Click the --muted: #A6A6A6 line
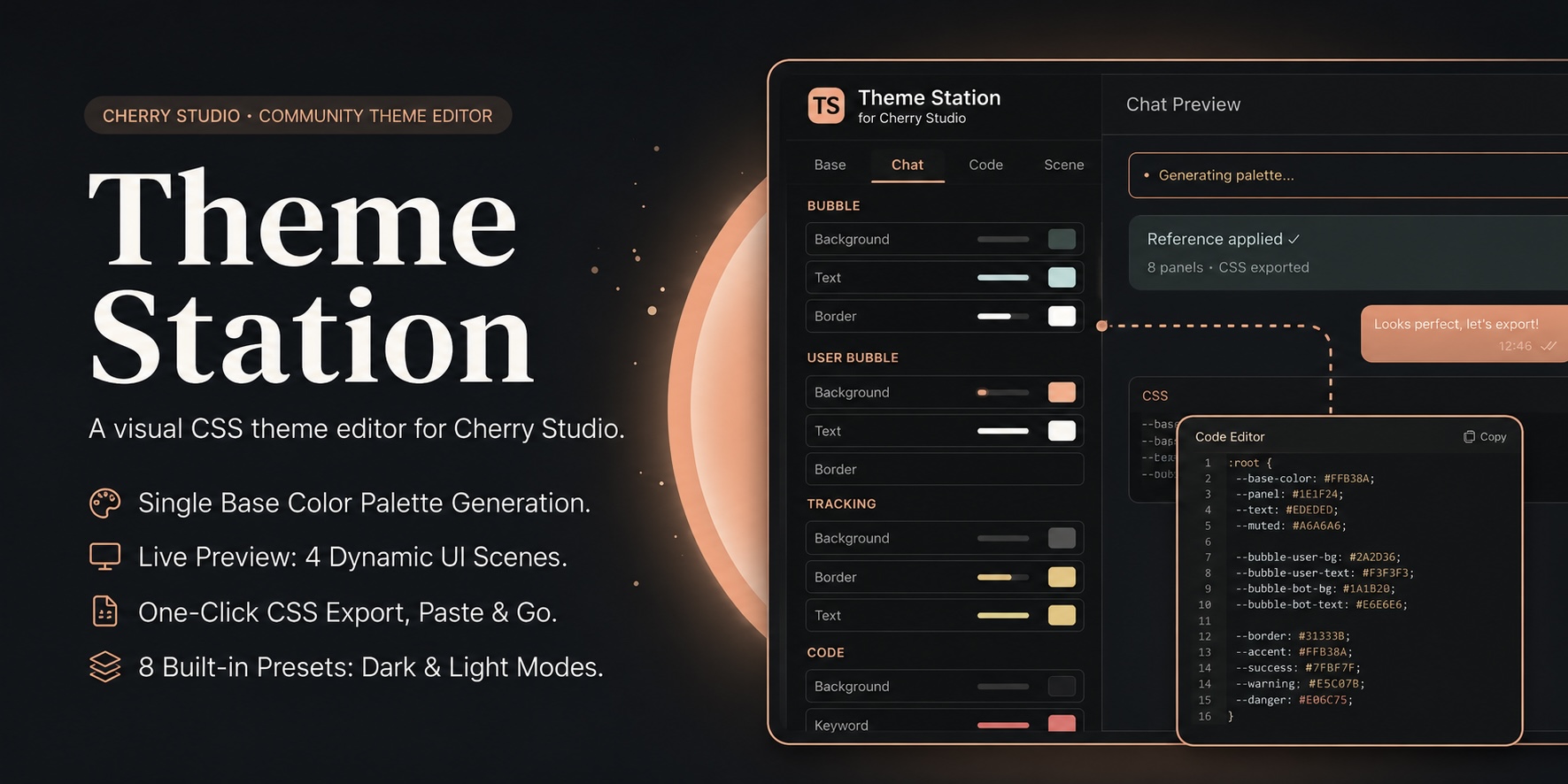Image resolution: width=1568 pixels, height=784 pixels. 1291,526
